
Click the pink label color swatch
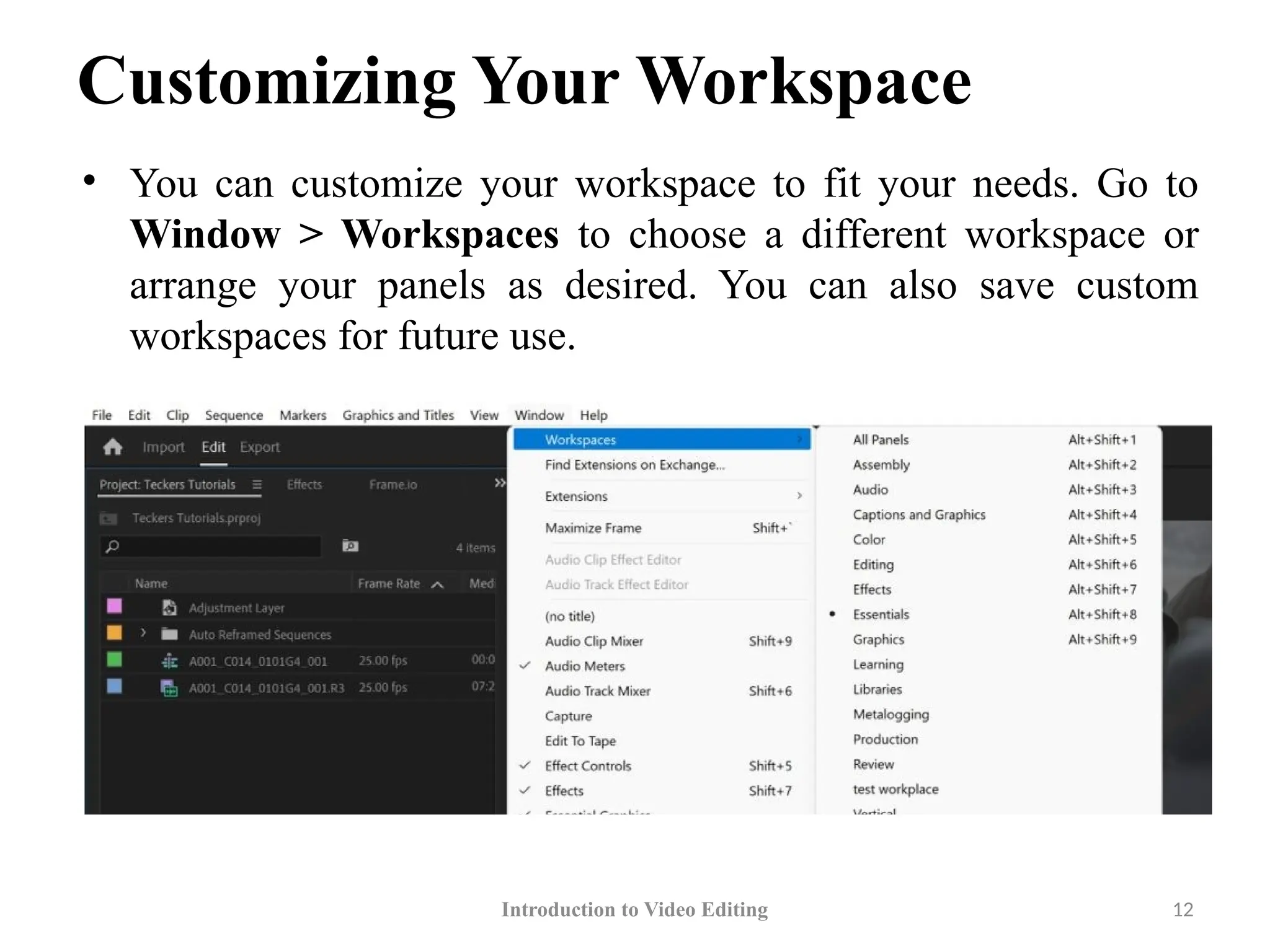pos(115,606)
